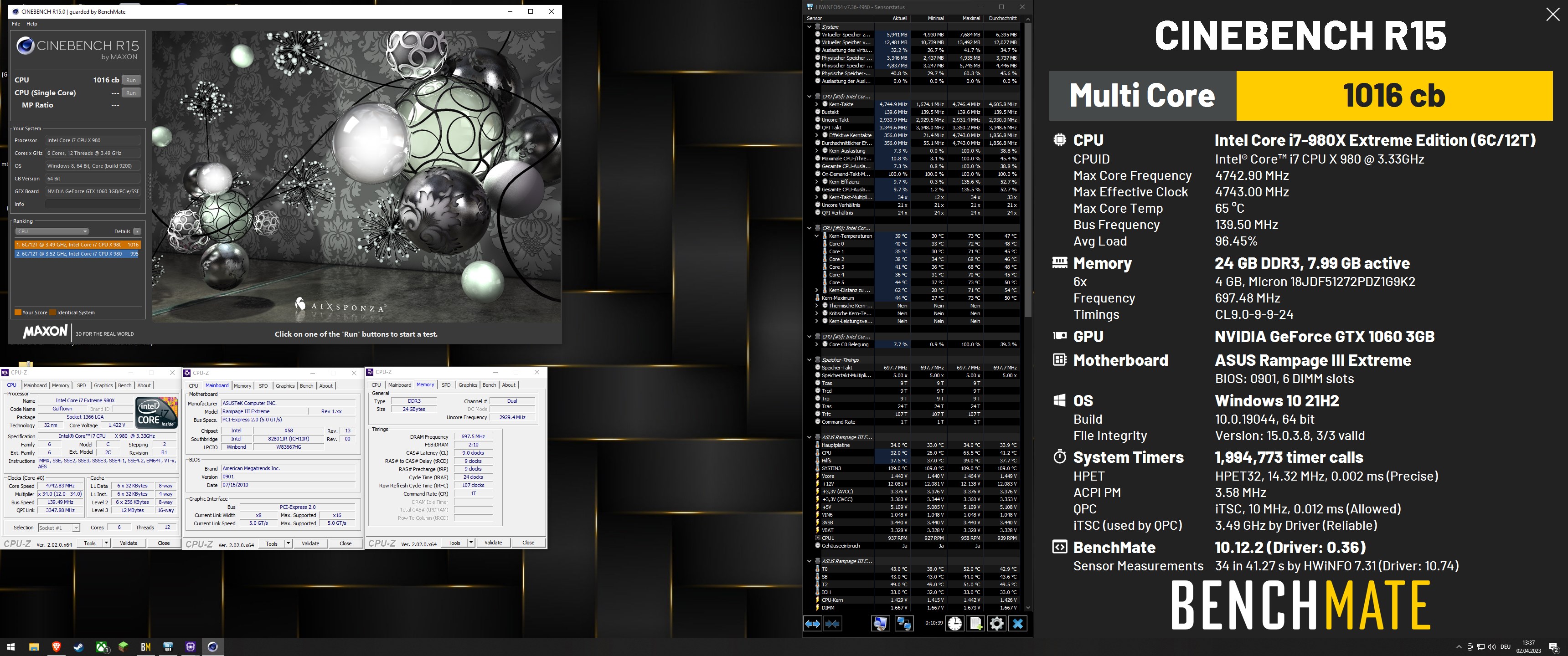
Task: Open File Explorer from taskbar
Action: 34,647
